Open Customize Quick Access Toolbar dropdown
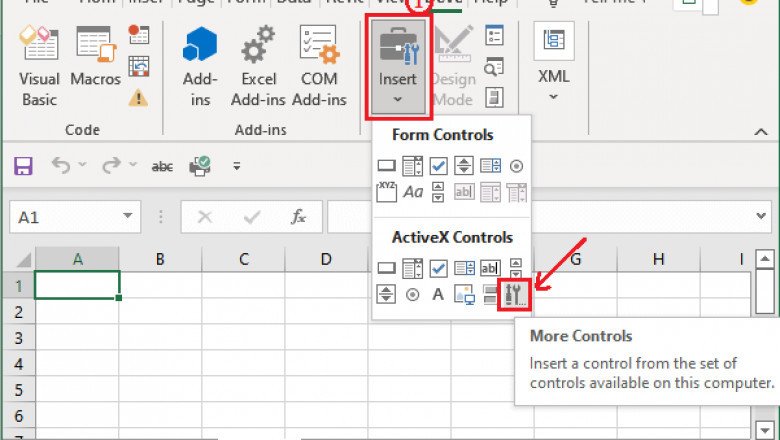The image size is (780, 440). click(237, 166)
